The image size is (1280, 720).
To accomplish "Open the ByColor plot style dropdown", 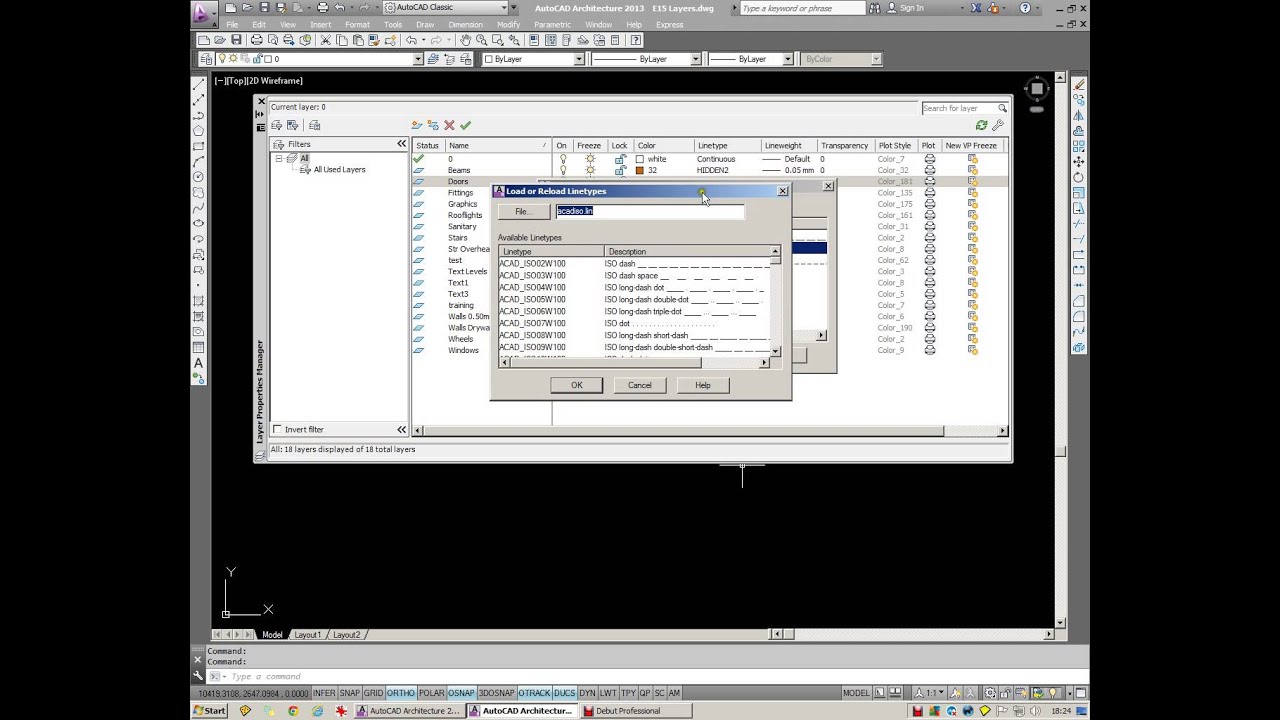I will pyautogui.click(x=876, y=59).
